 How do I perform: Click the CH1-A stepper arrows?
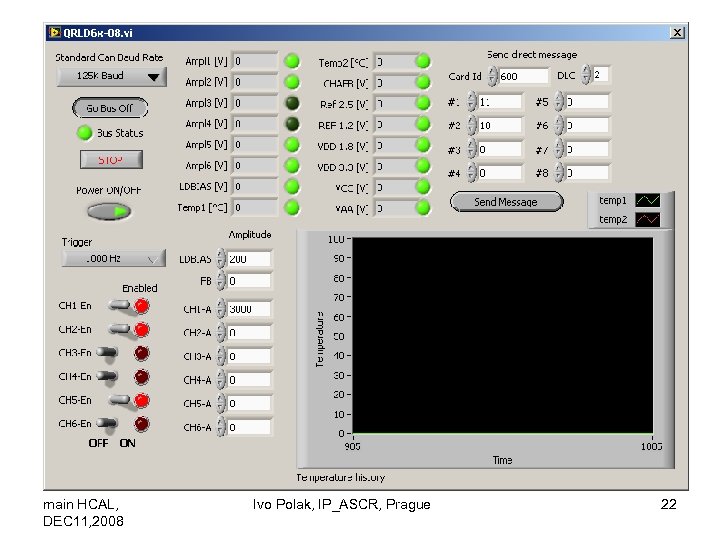click(x=221, y=309)
